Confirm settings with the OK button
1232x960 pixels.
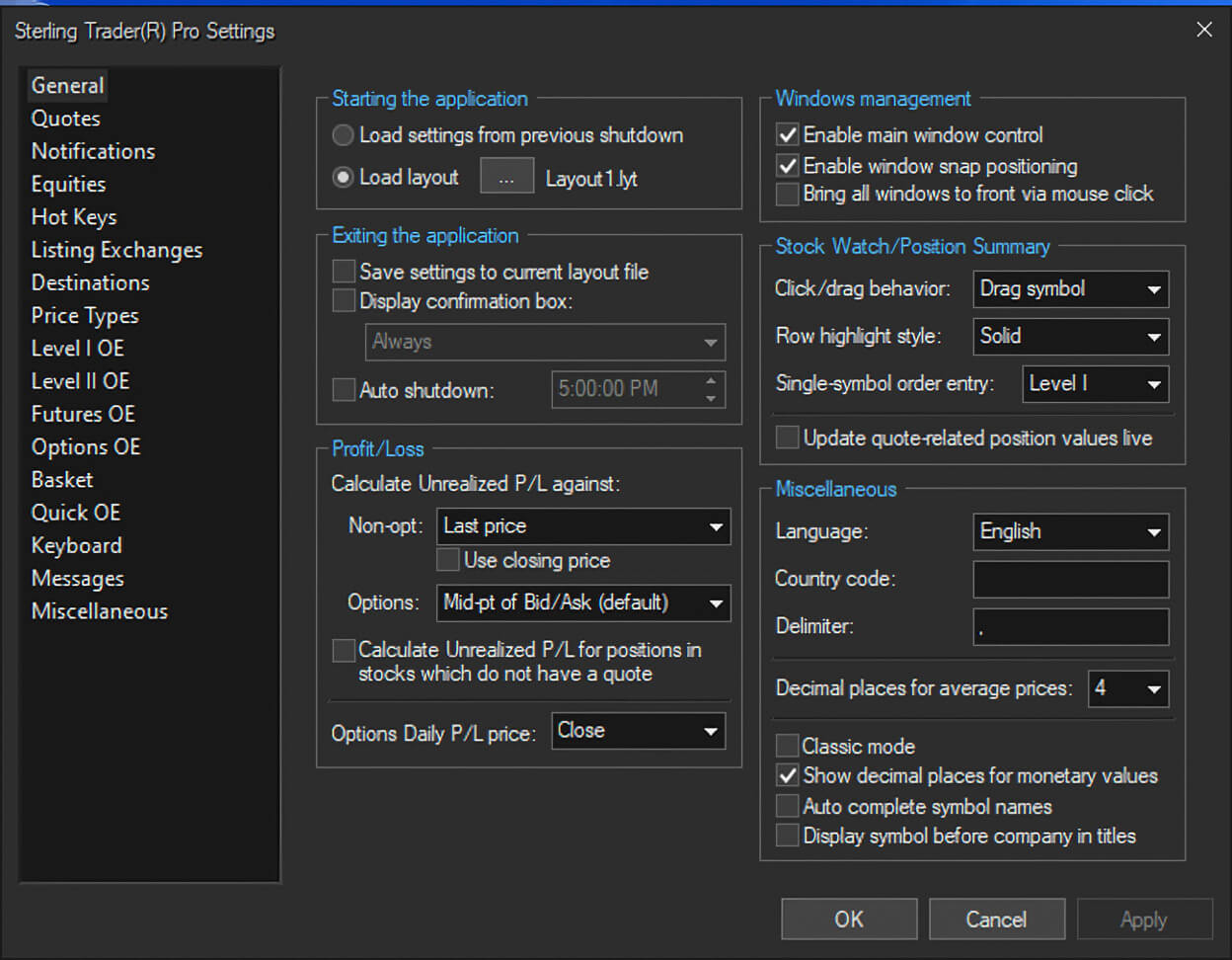[849, 920]
